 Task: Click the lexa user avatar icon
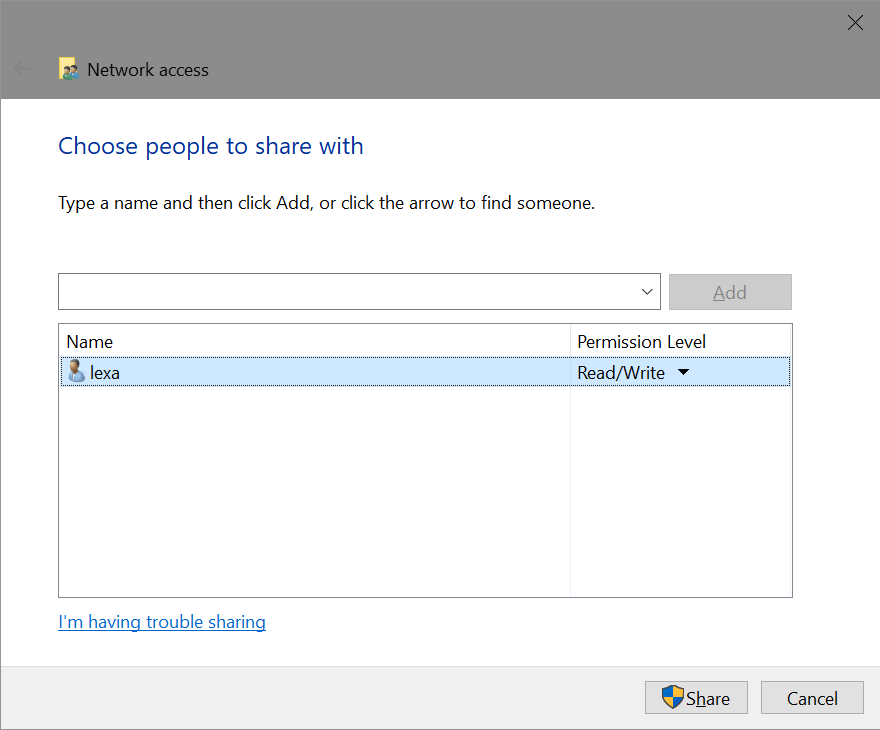point(76,372)
